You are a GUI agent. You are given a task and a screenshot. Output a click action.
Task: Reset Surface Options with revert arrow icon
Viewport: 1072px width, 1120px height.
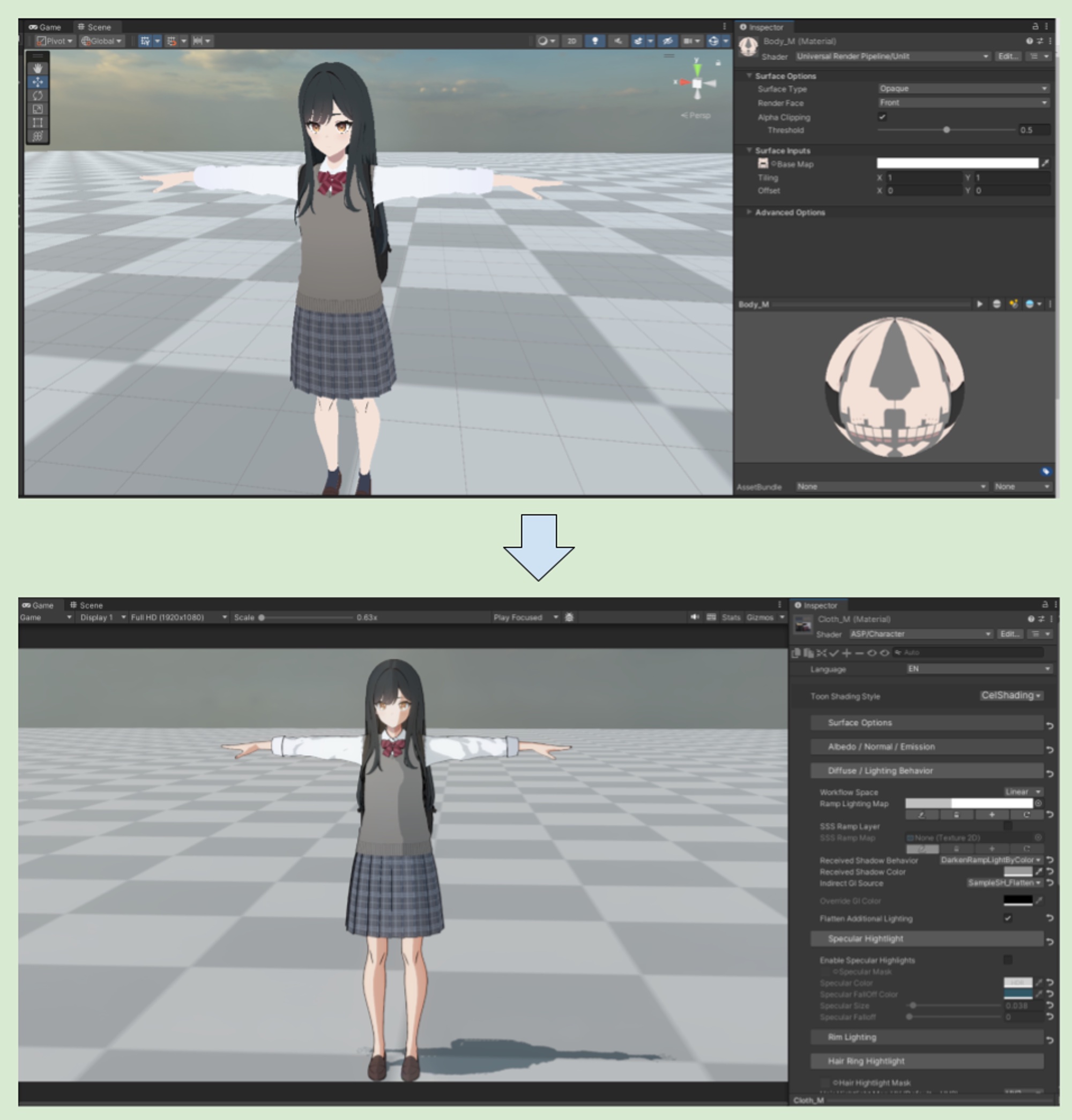(x=1049, y=725)
